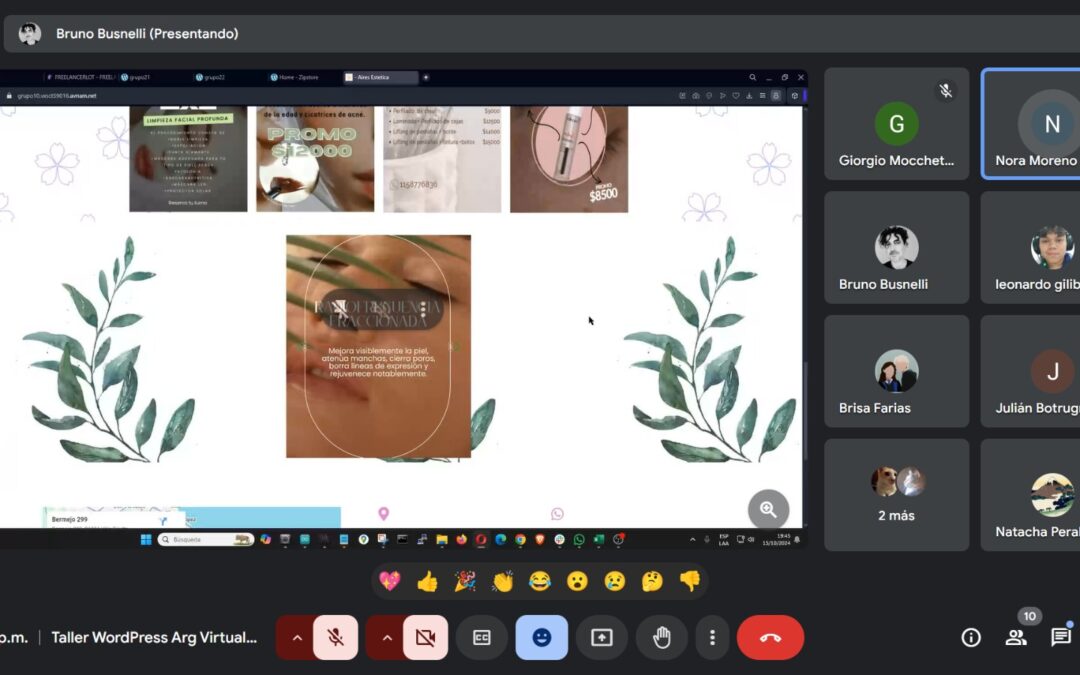
Task: Open video settings chevron beside camera
Action: (x=387, y=638)
